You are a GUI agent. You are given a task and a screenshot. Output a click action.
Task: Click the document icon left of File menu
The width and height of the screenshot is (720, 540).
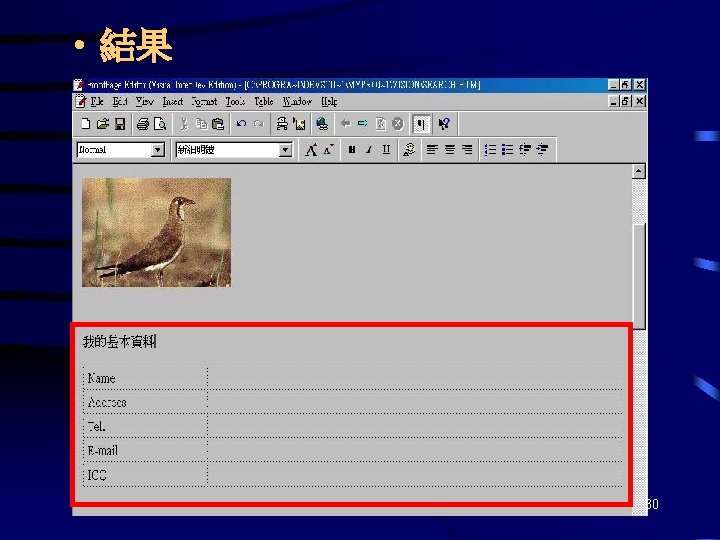point(81,101)
